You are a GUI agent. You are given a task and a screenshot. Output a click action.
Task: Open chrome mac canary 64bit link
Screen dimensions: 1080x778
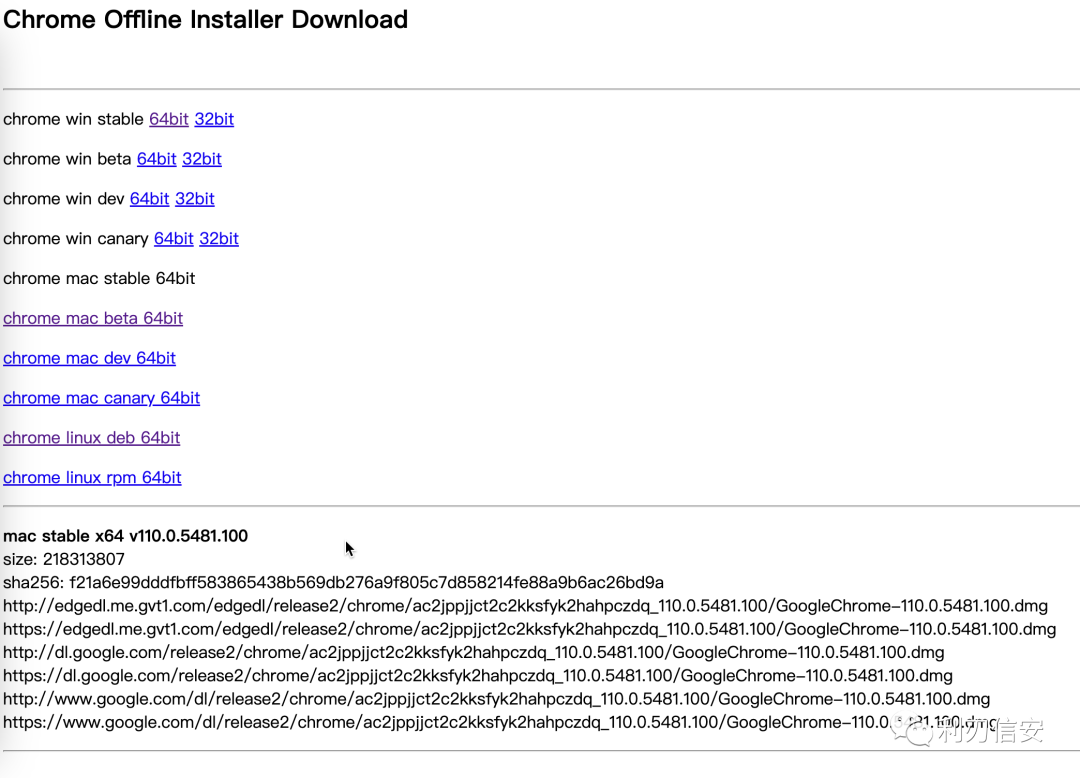pyautogui.click(x=101, y=398)
